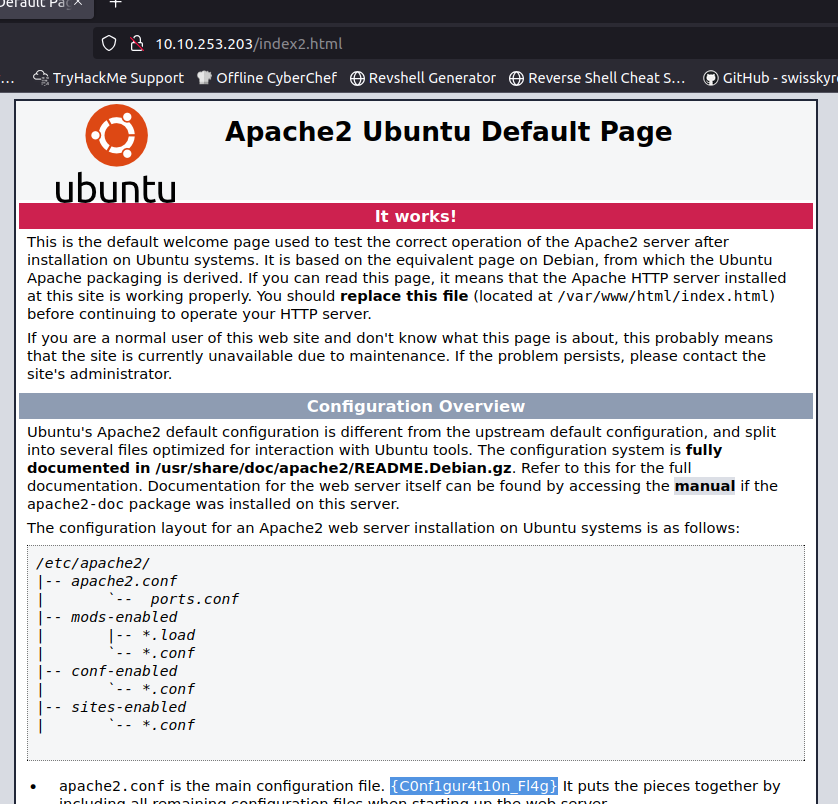The width and height of the screenshot is (838, 804).
Task: Click the red 'It works!' banner
Action: click(415, 216)
